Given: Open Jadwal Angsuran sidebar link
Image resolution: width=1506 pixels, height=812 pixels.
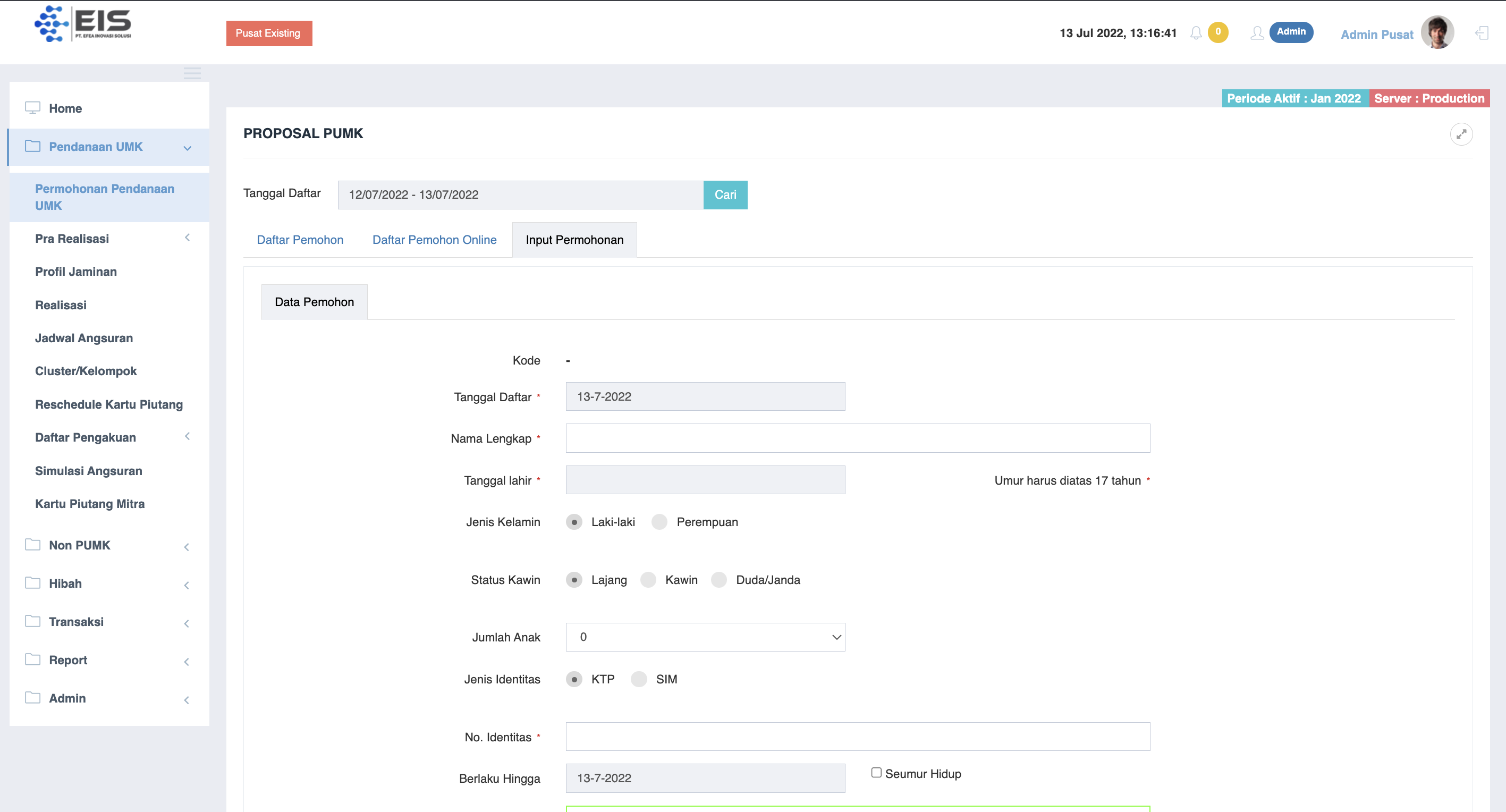Looking at the screenshot, I should pos(83,338).
